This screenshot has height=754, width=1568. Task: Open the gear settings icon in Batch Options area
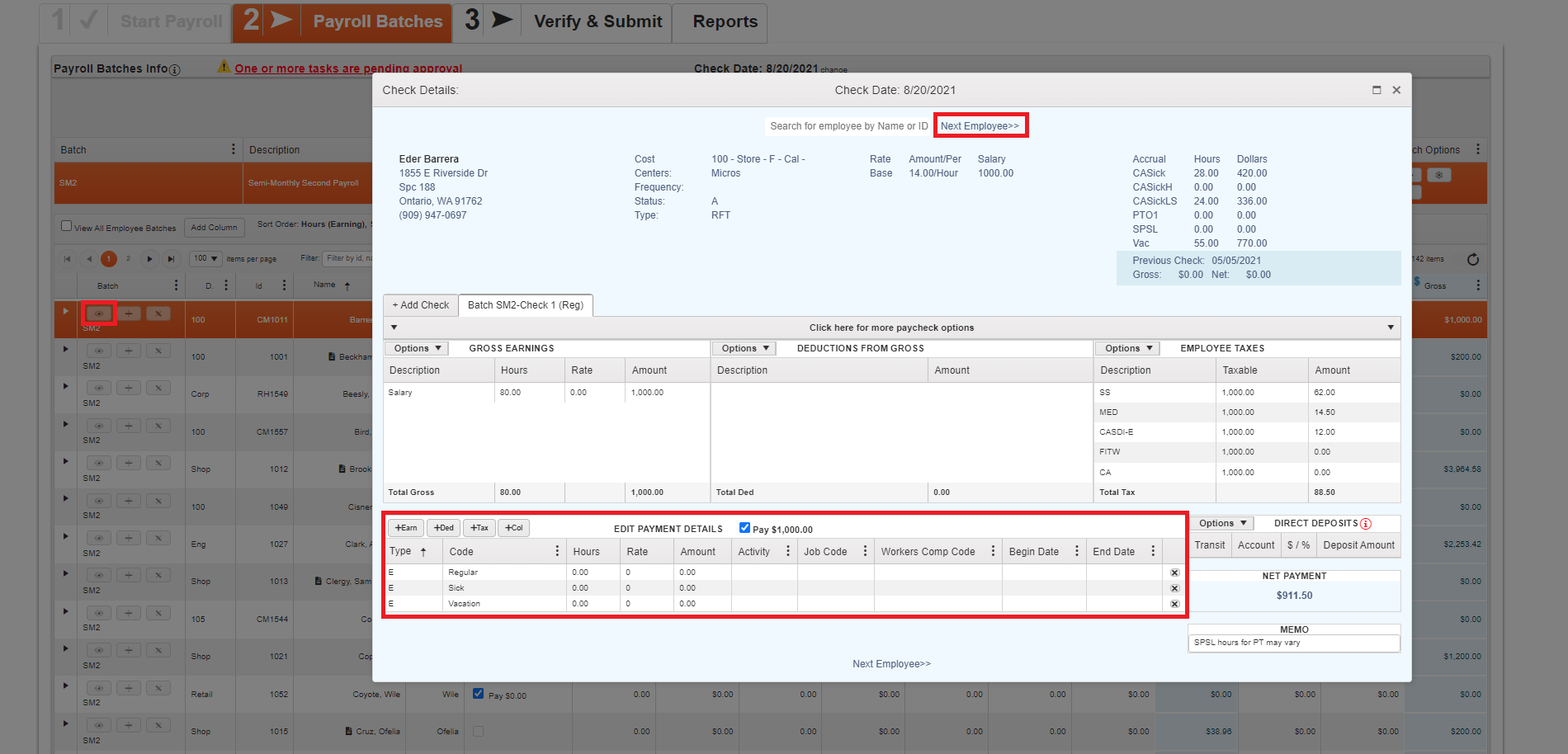point(1438,176)
